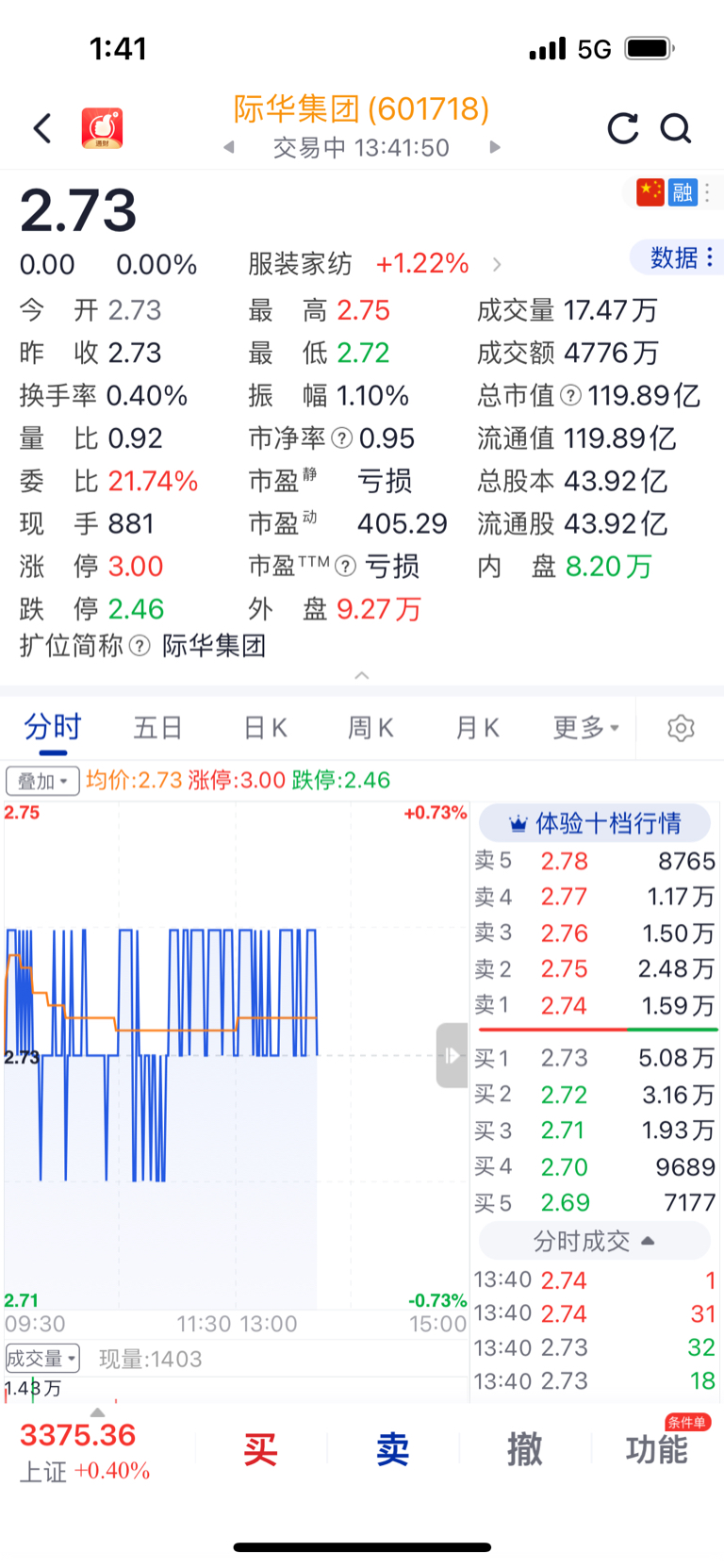Image resolution: width=724 pixels, height=1568 pixels.
Task: Collapse the quote details chevron
Action: click(362, 675)
